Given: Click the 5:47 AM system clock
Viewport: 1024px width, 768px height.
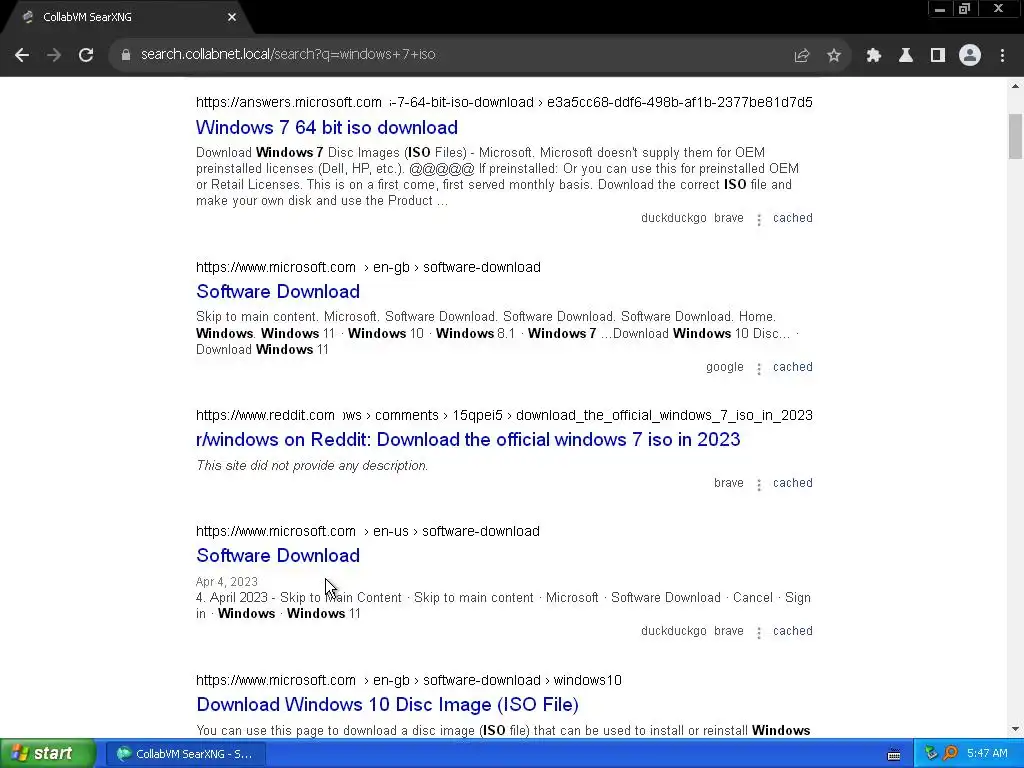Looking at the screenshot, I should (987, 754).
